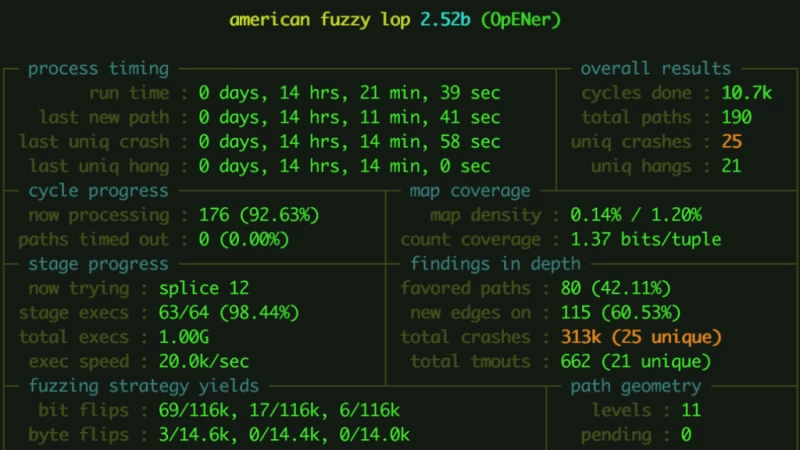Click the orange uniq crashes value 25
Viewport: 800px width, 450px height.
click(732, 142)
